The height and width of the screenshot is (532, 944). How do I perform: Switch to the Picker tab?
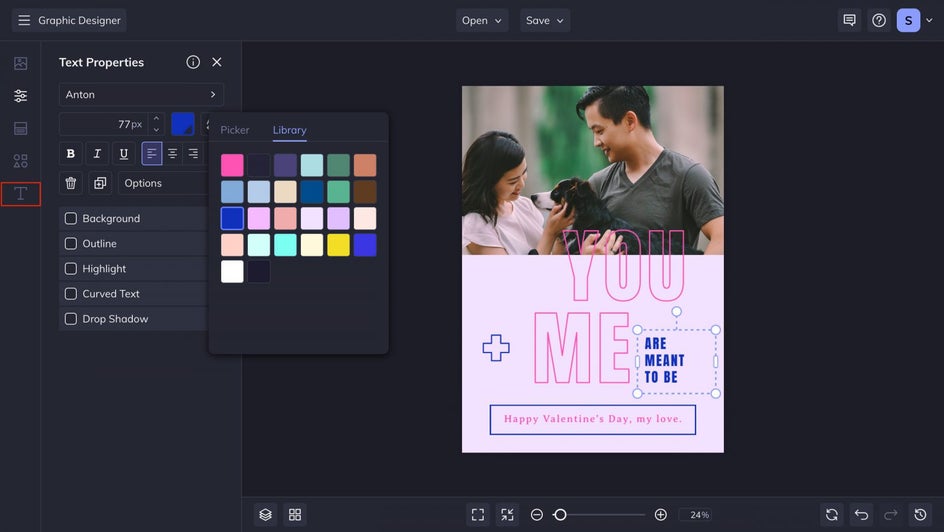click(x=235, y=130)
